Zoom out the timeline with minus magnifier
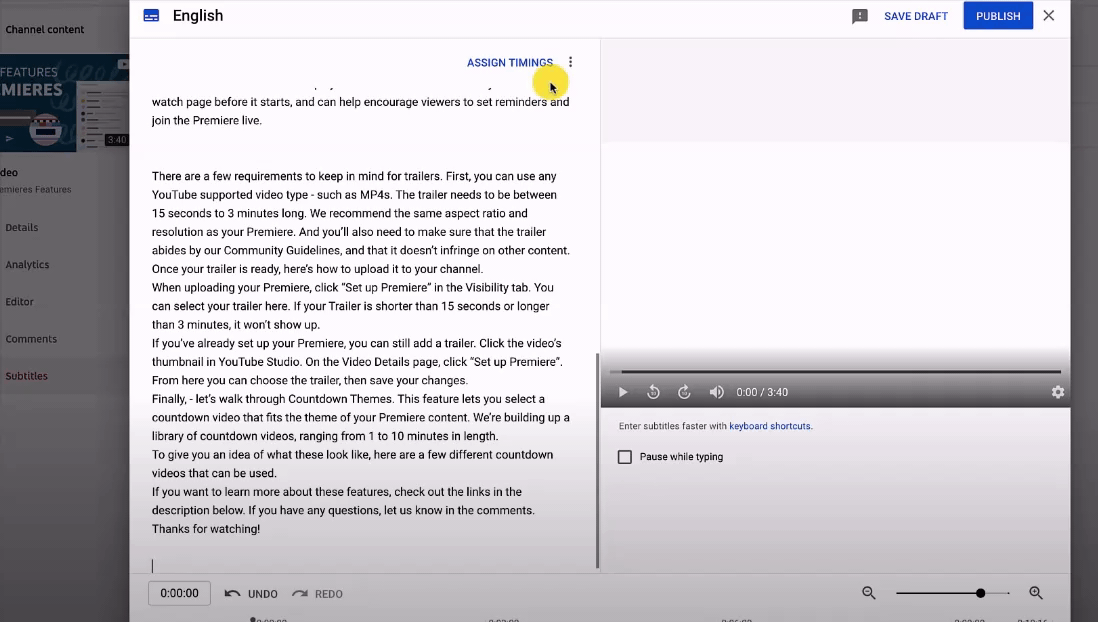This screenshot has width=1098, height=622. pos(869,593)
